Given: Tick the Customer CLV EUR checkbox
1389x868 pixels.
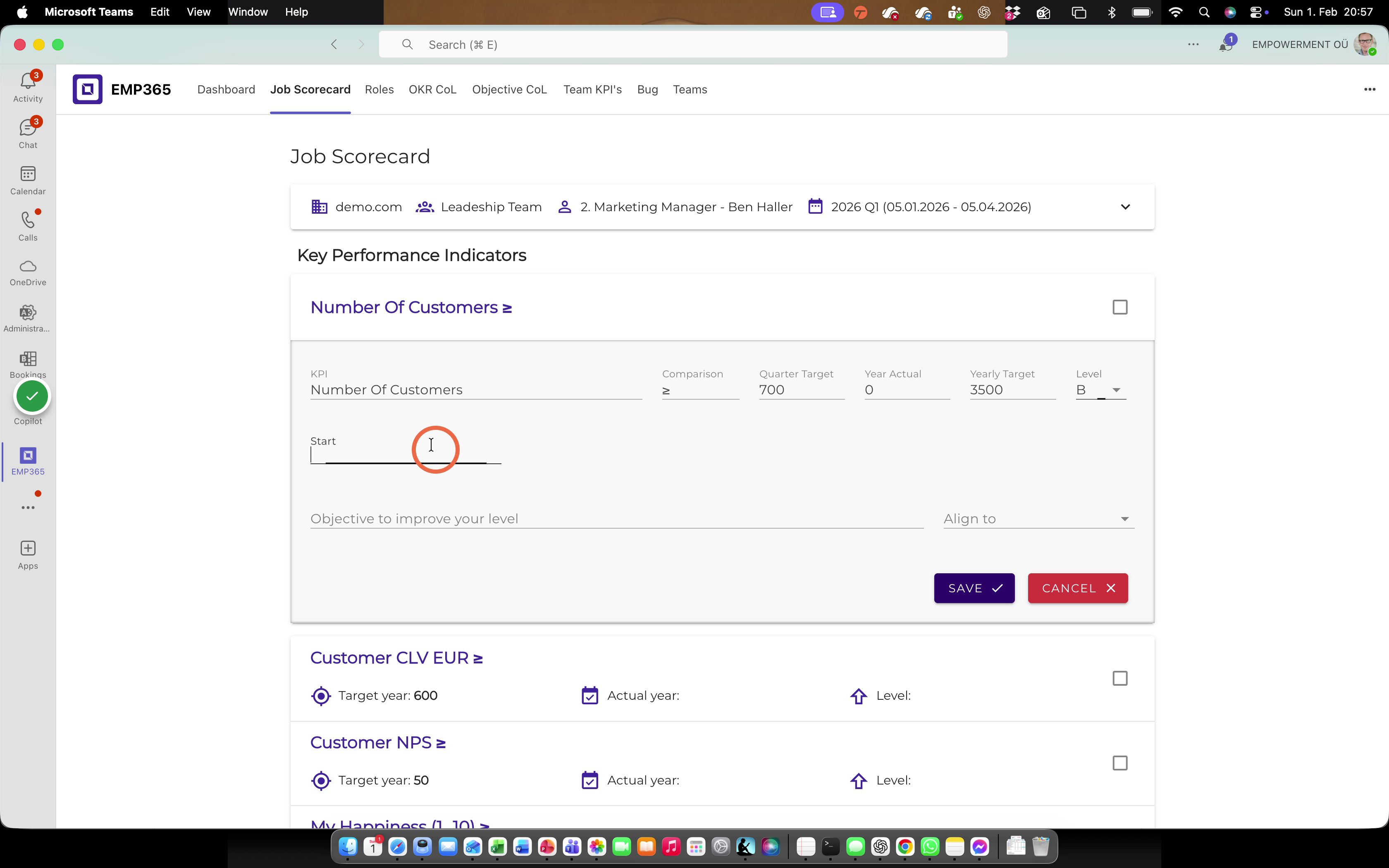Looking at the screenshot, I should point(1120,678).
